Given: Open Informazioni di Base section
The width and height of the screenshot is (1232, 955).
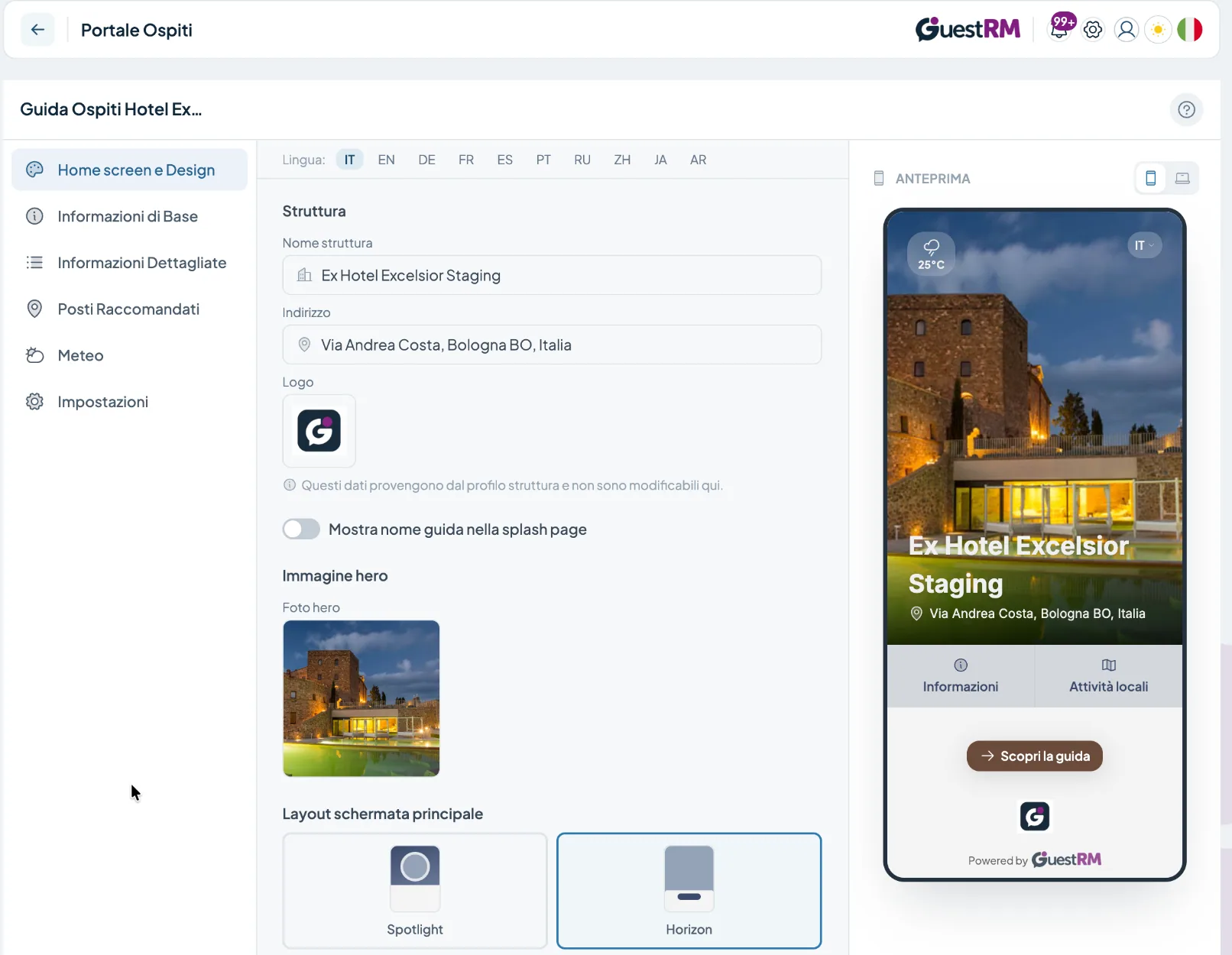Looking at the screenshot, I should click(130, 216).
